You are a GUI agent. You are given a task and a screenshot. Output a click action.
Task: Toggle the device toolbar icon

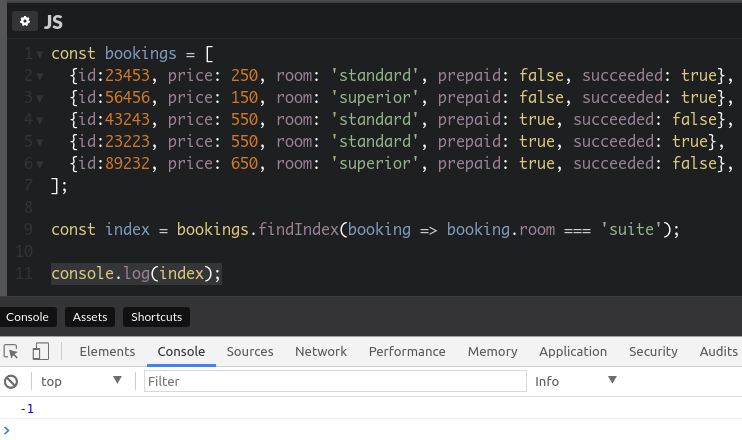click(x=40, y=352)
